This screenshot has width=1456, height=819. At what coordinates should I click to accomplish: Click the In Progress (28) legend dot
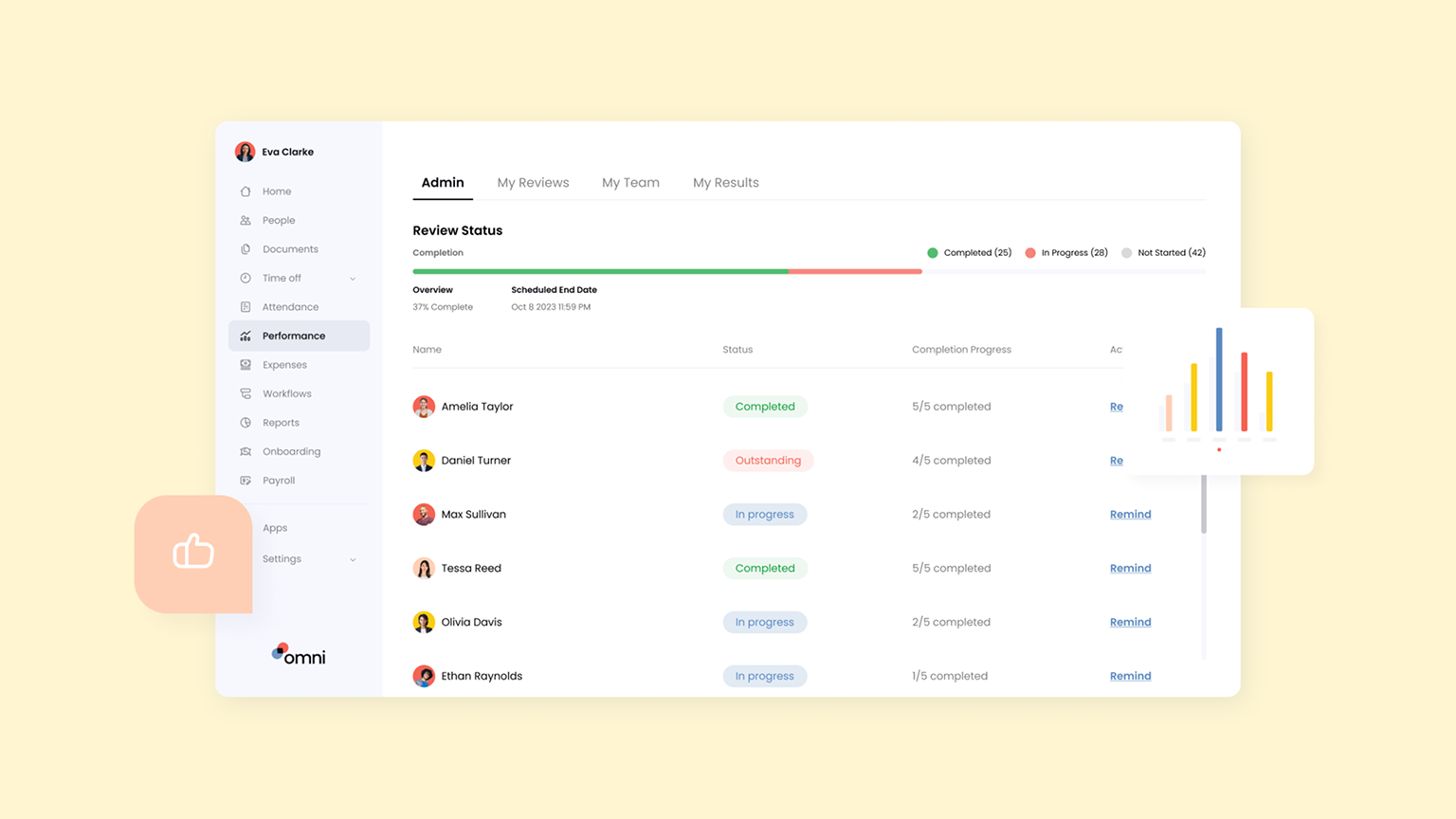1030,253
